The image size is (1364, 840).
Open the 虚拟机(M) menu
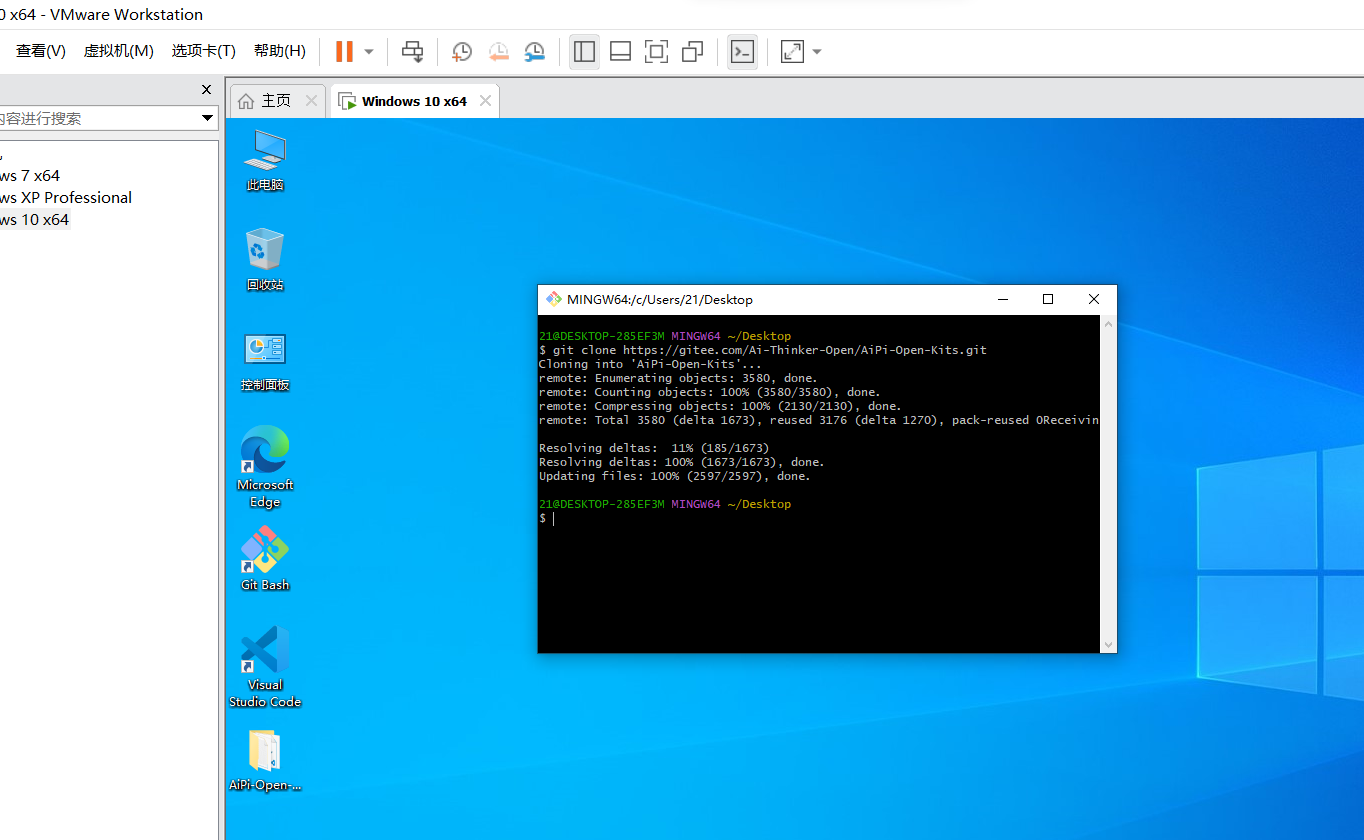click(x=118, y=51)
